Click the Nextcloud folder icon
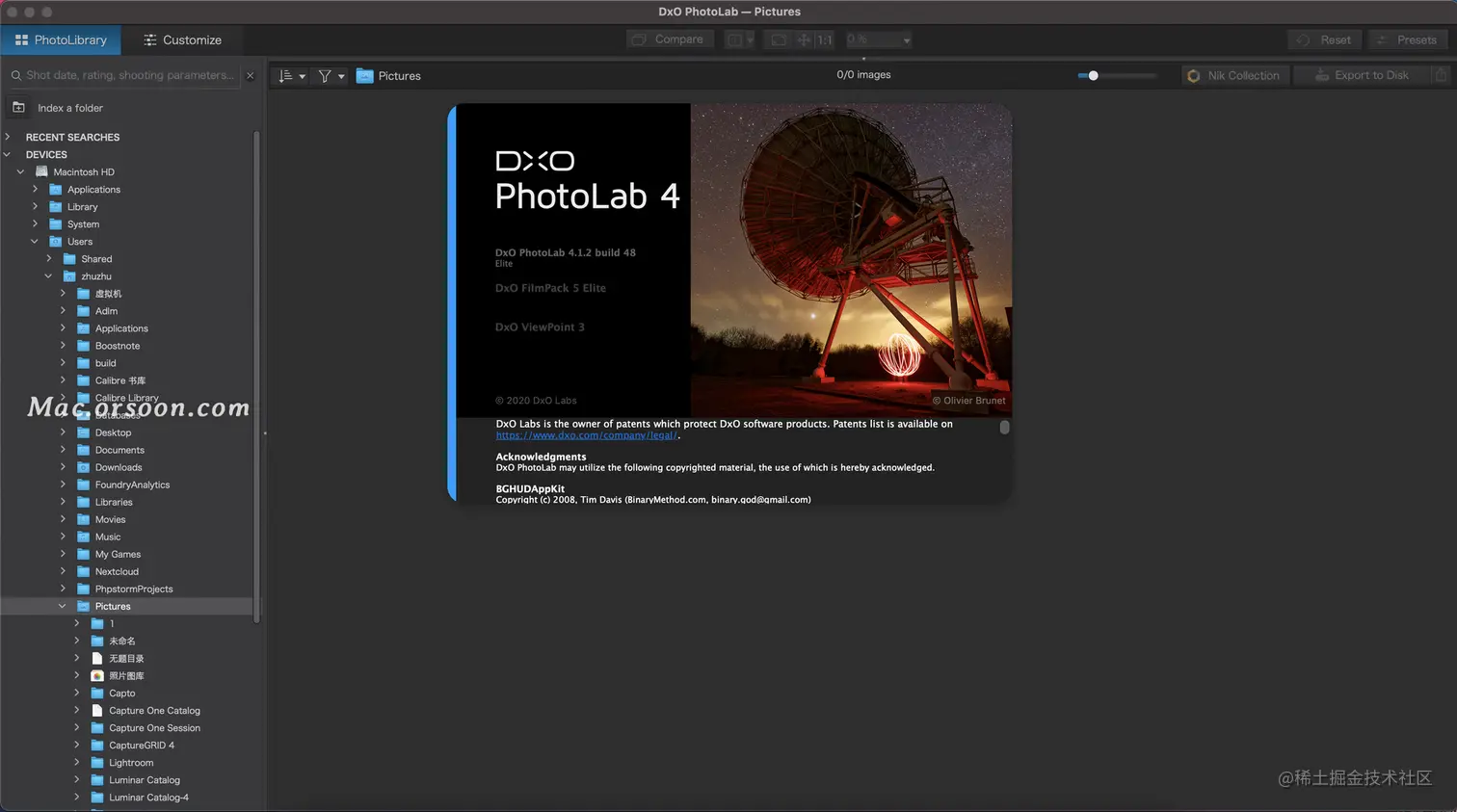The image size is (1457, 812). (83, 571)
